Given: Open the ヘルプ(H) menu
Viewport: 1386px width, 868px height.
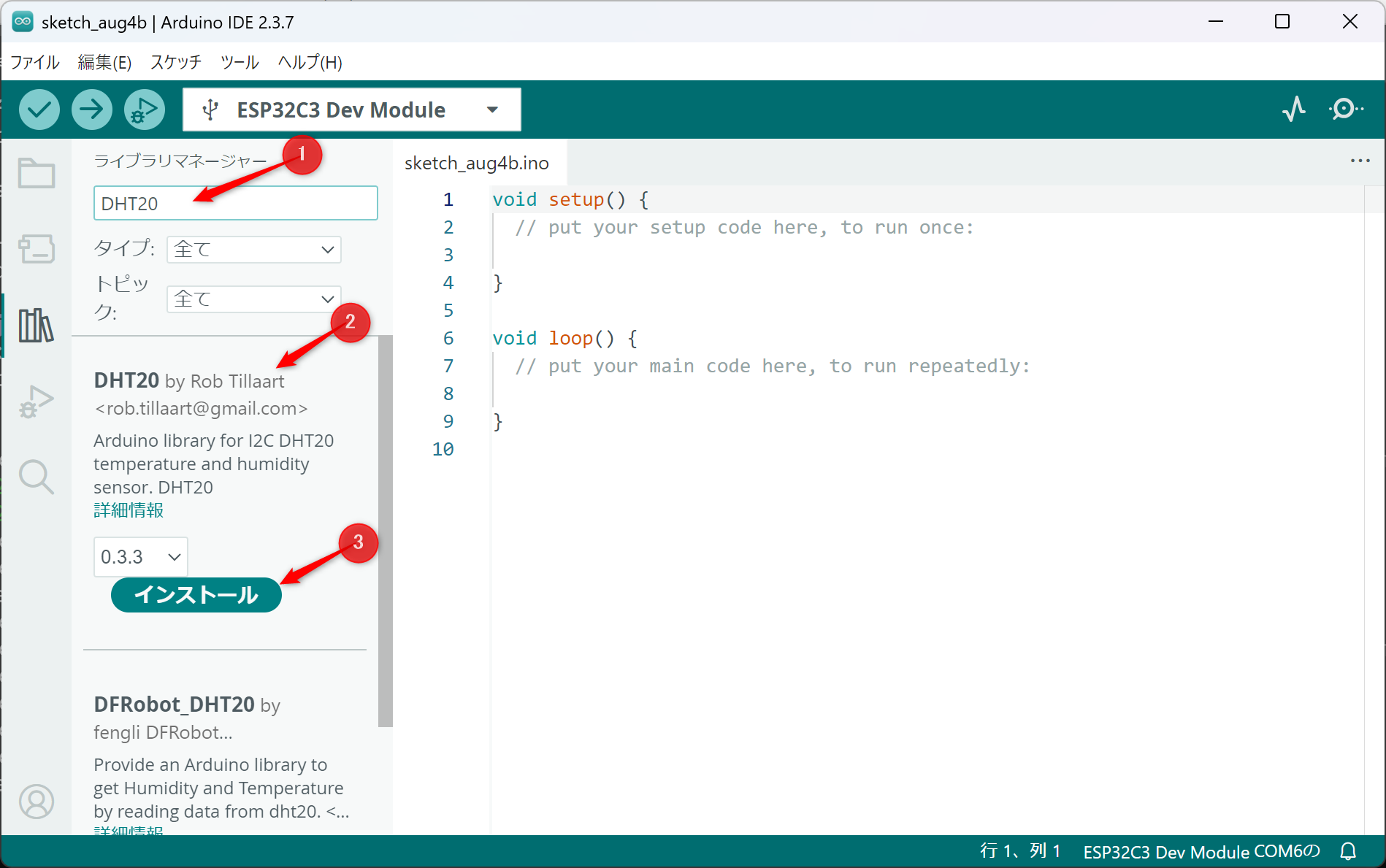Looking at the screenshot, I should pyautogui.click(x=310, y=62).
